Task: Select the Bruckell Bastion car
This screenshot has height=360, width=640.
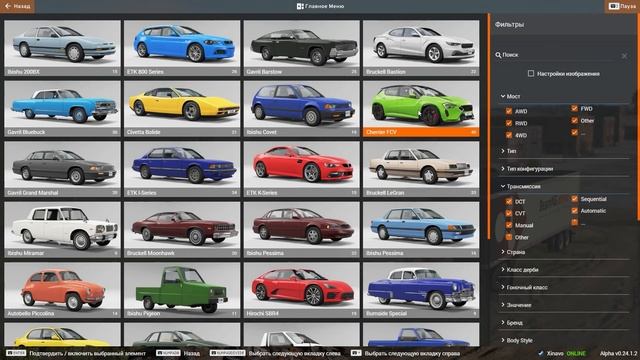Action: click(421, 48)
